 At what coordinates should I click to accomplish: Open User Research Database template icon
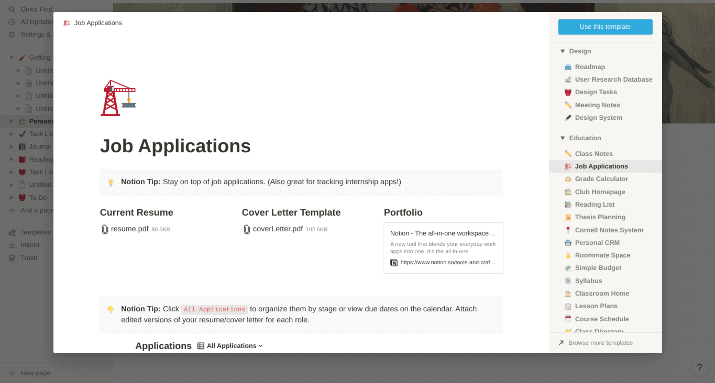[x=568, y=80]
